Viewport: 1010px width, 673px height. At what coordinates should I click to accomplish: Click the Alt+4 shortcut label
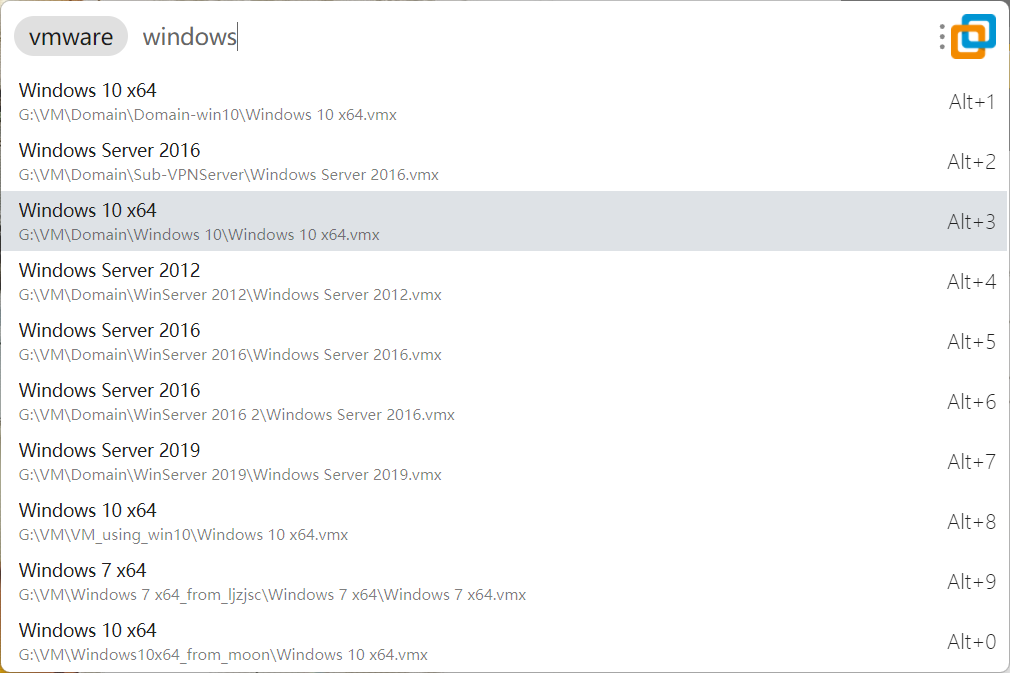971,281
